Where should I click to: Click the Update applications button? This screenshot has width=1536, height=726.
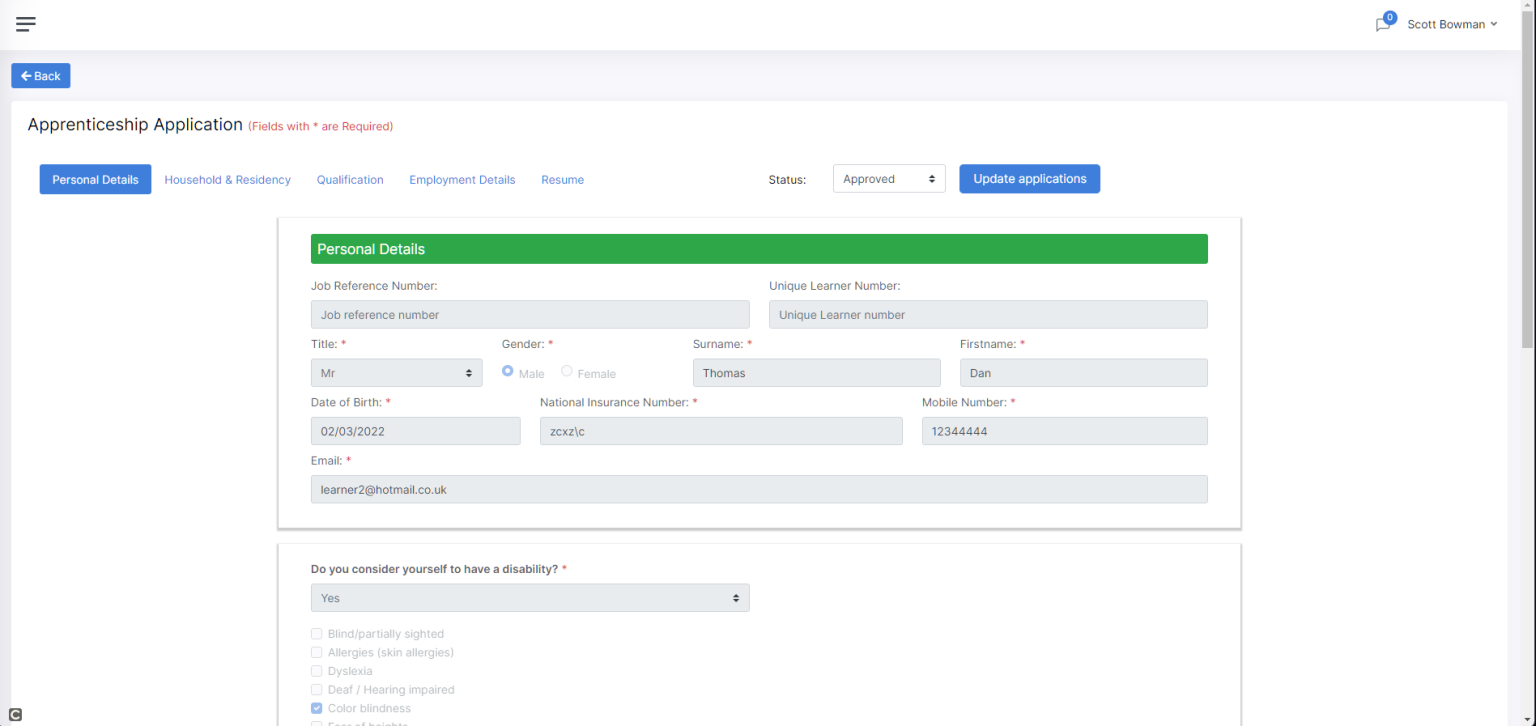click(1029, 178)
